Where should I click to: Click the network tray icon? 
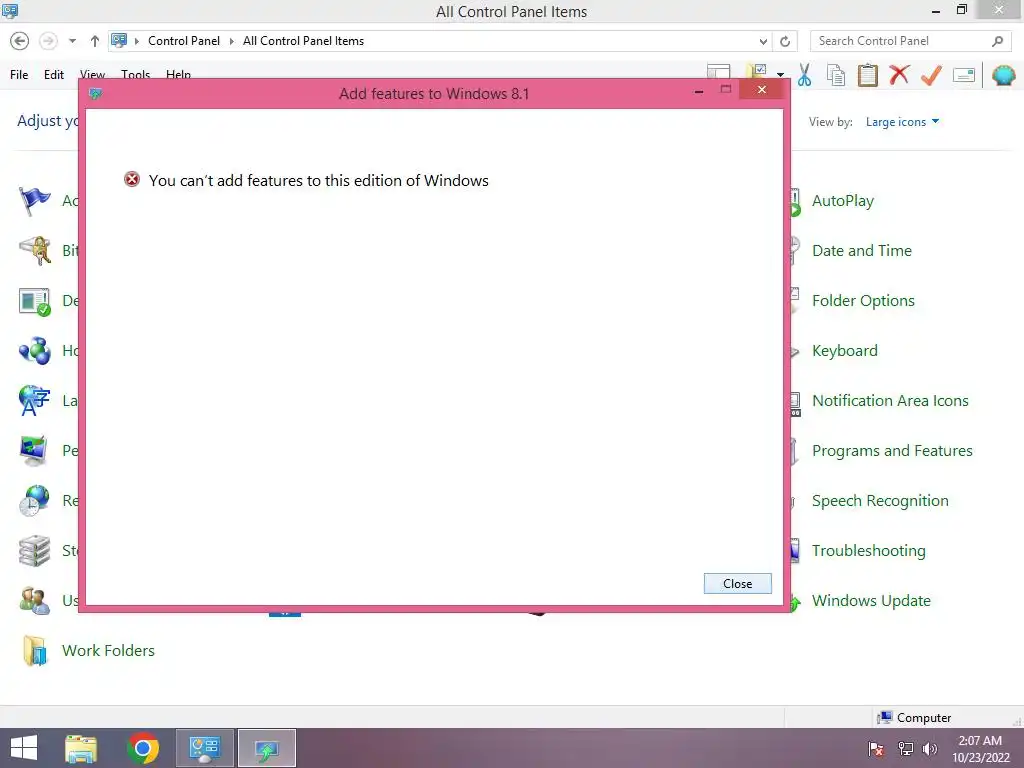coord(905,749)
